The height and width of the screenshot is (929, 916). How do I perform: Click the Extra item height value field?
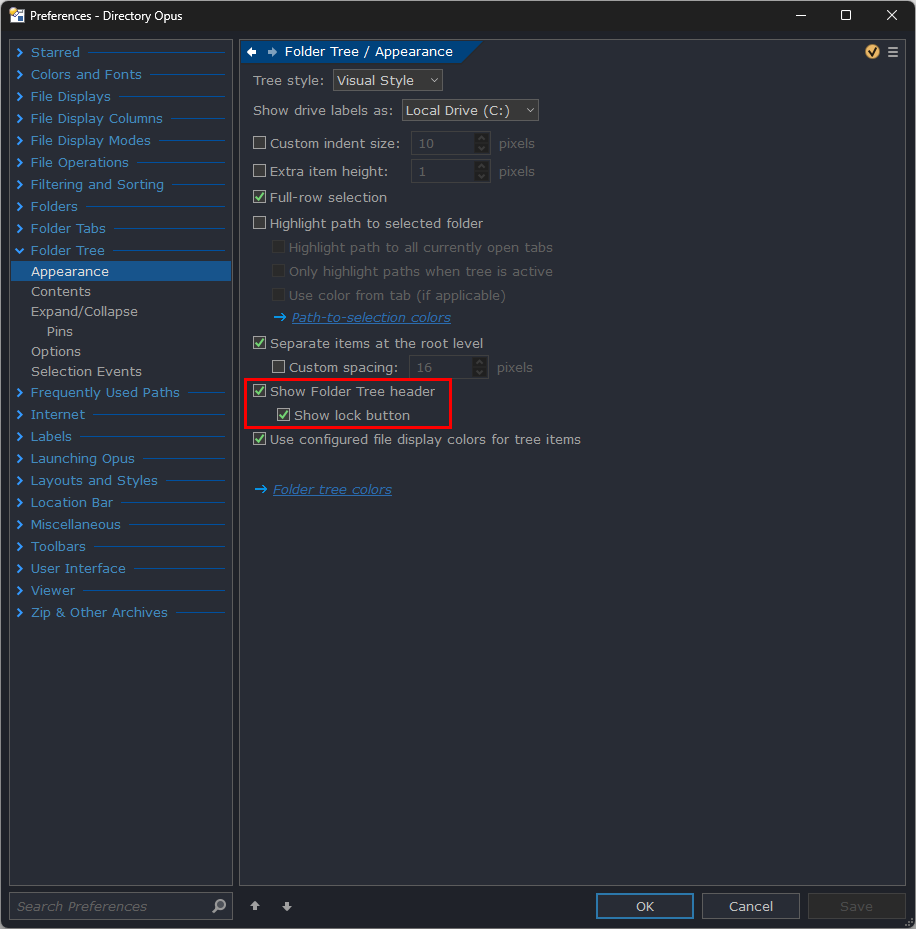[443, 171]
